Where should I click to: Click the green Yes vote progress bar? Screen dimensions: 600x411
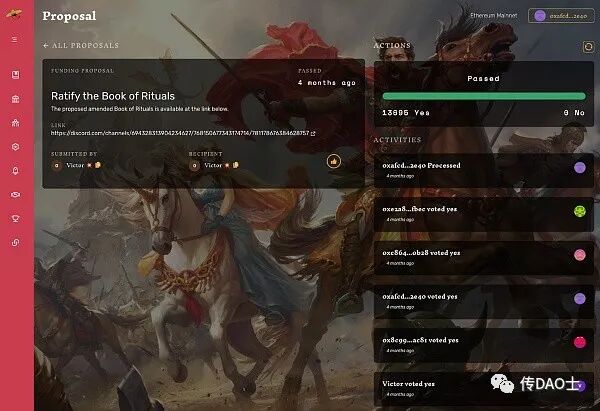pos(484,96)
